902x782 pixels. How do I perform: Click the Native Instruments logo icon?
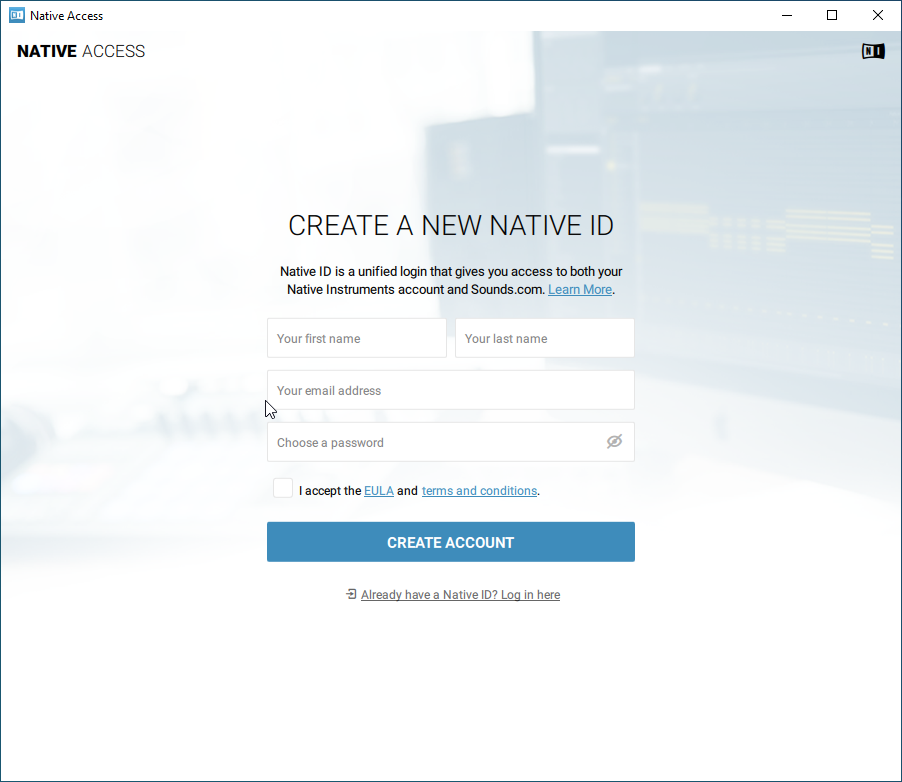(873, 51)
